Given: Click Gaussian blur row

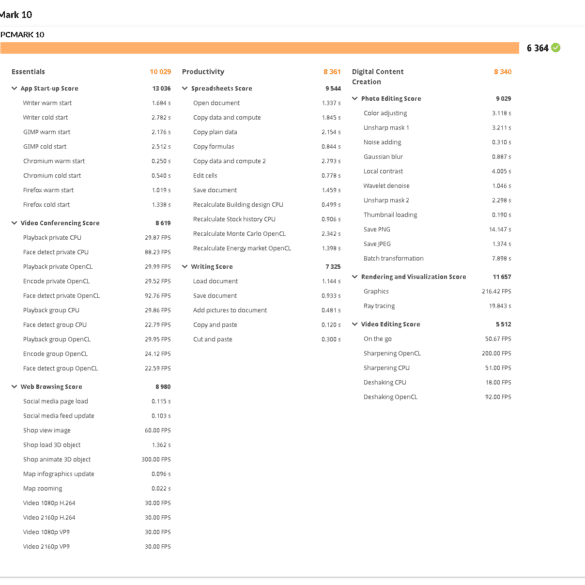Looking at the screenshot, I should coord(437,157).
